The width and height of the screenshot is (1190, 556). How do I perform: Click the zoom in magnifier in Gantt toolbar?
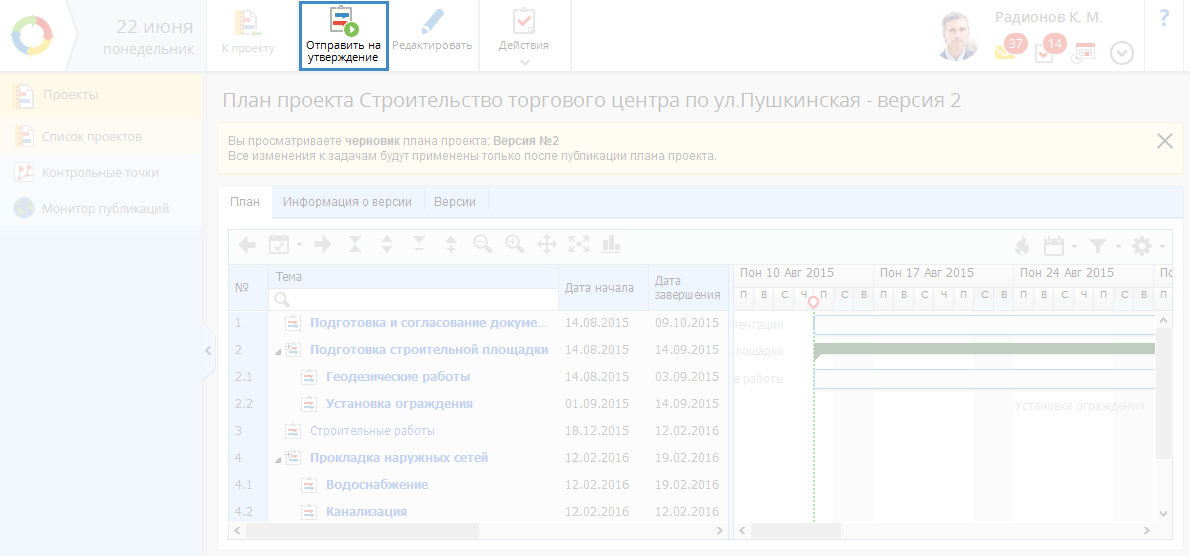pos(515,244)
